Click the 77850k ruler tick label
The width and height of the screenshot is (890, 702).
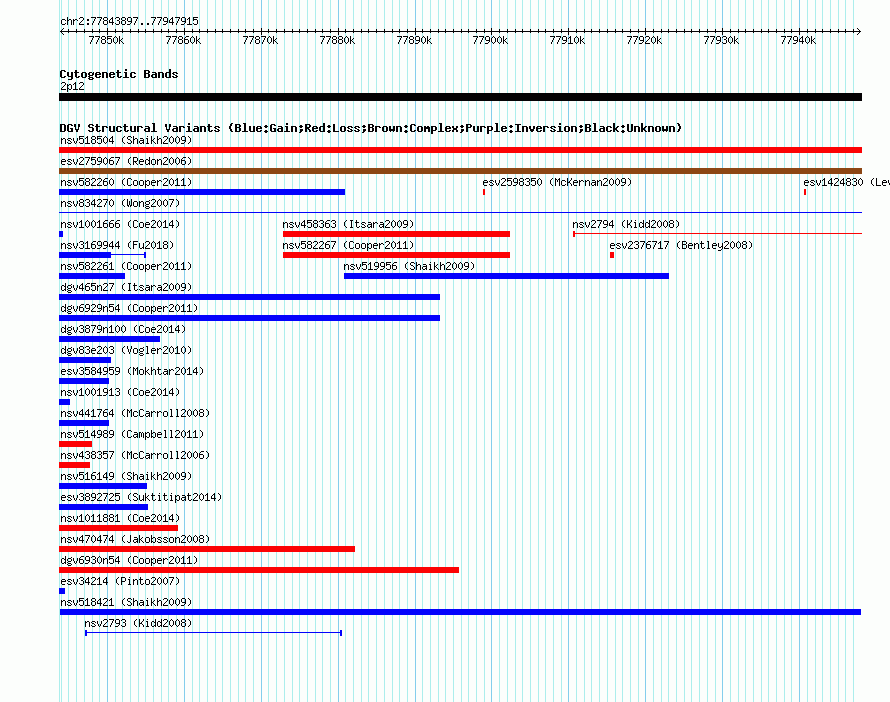(106, 40)
